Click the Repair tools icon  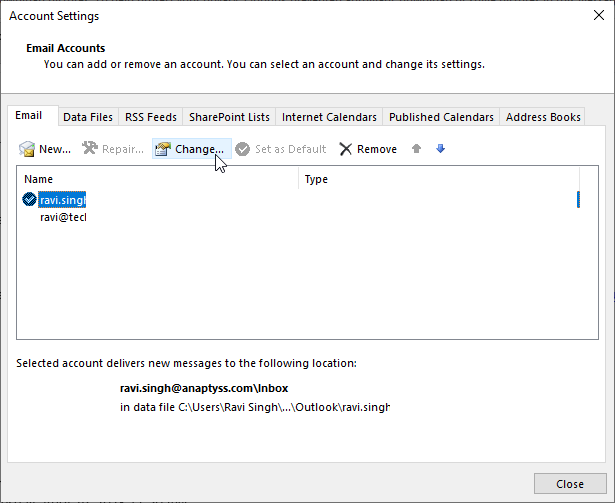[x=90, y=148]
